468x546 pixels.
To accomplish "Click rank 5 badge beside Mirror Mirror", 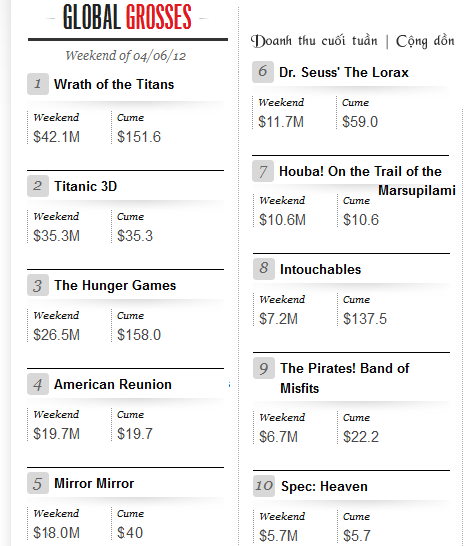I will [38, 483].
